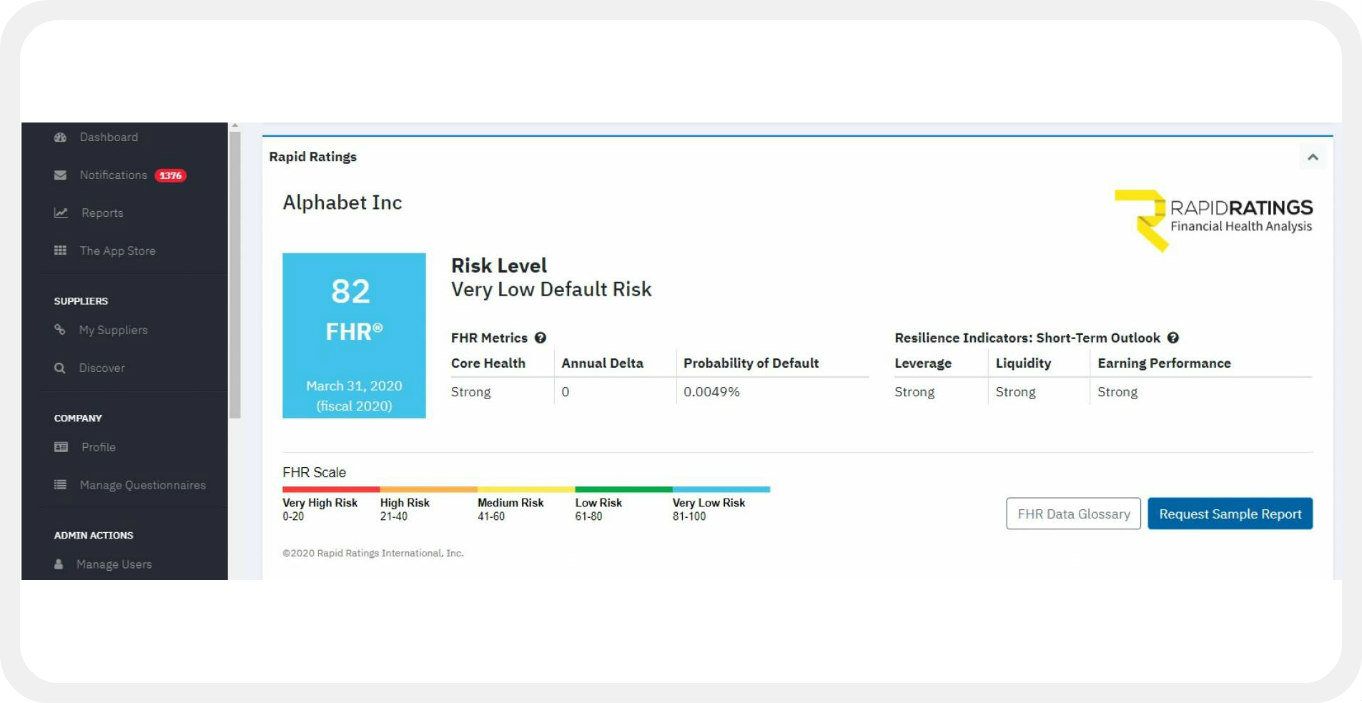Image resolution: width=1362 pixels, height=703 pixels.
Task: Click the Dashboard gauge icon
Action: [60, 137]
